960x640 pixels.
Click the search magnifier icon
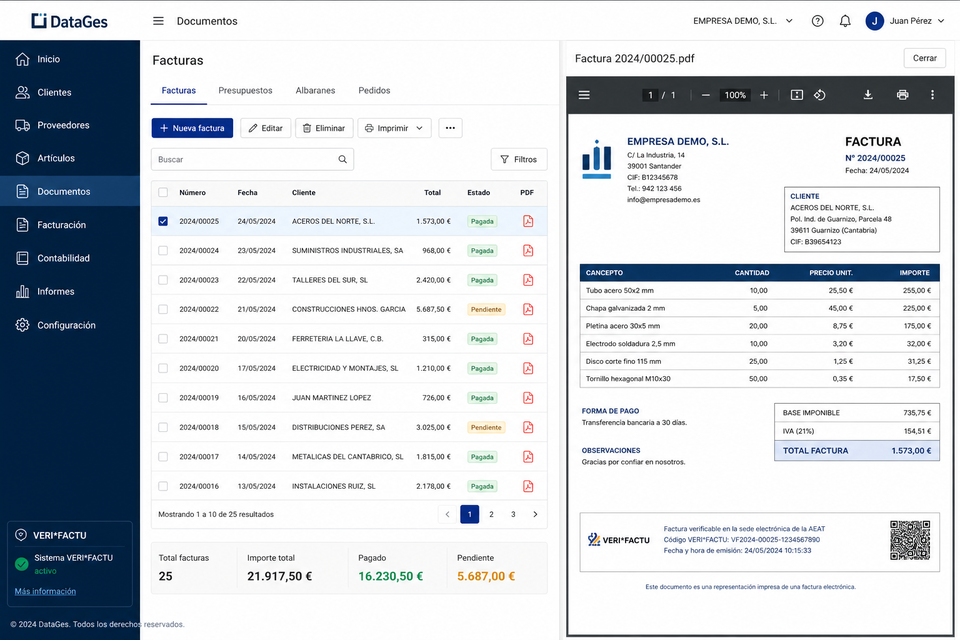click(342, 159)
